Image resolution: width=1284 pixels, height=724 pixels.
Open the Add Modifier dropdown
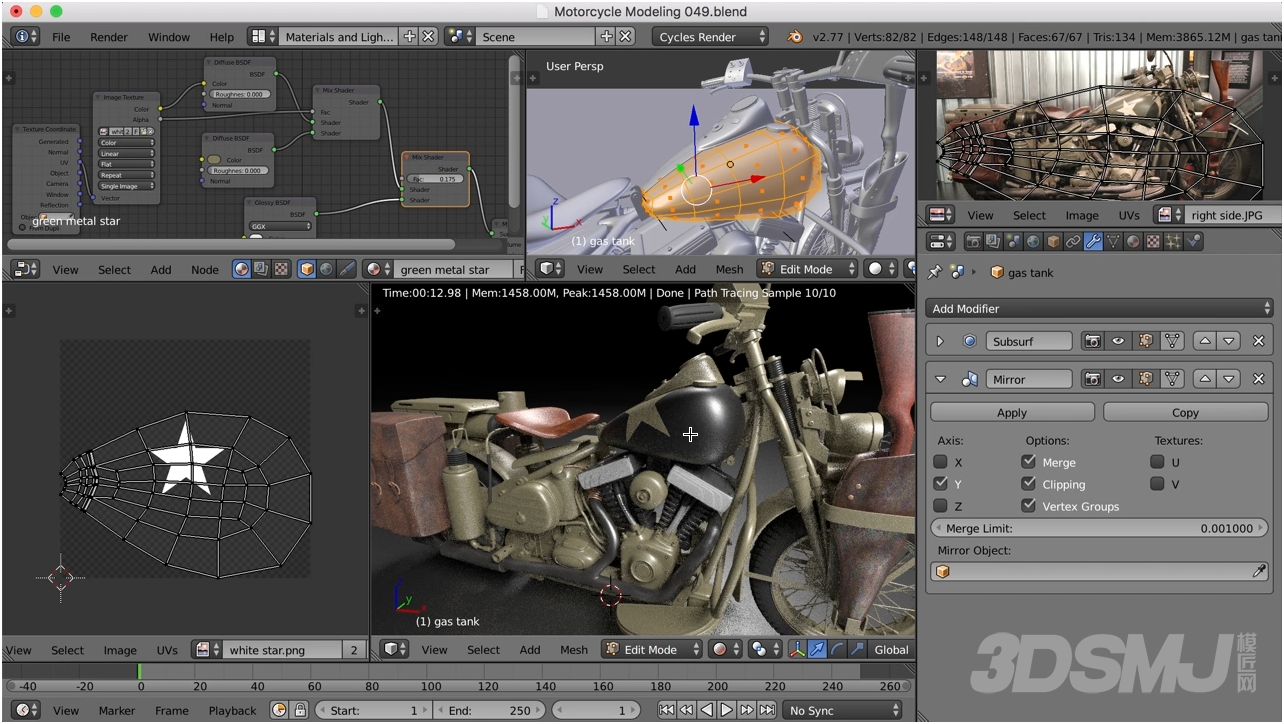click(1099, 308)
